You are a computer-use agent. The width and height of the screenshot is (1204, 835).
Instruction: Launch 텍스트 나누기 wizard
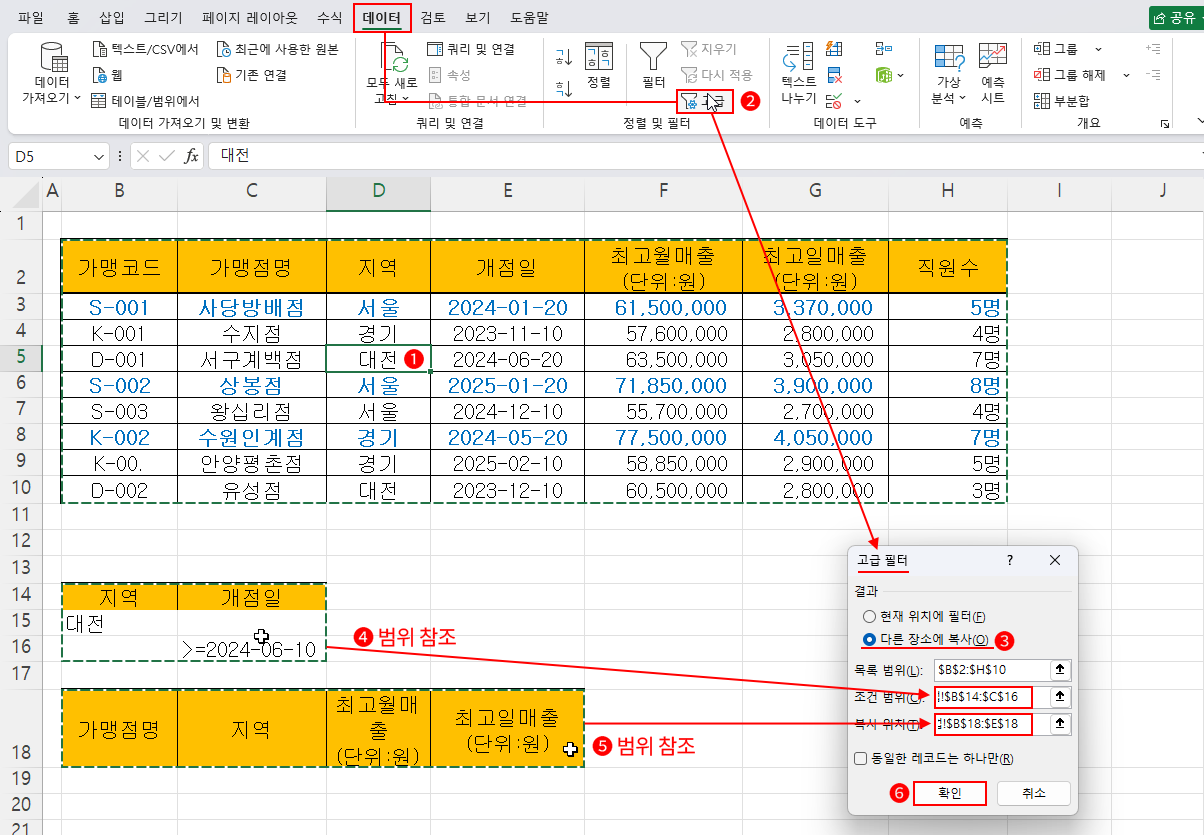[x=798, y=73]
